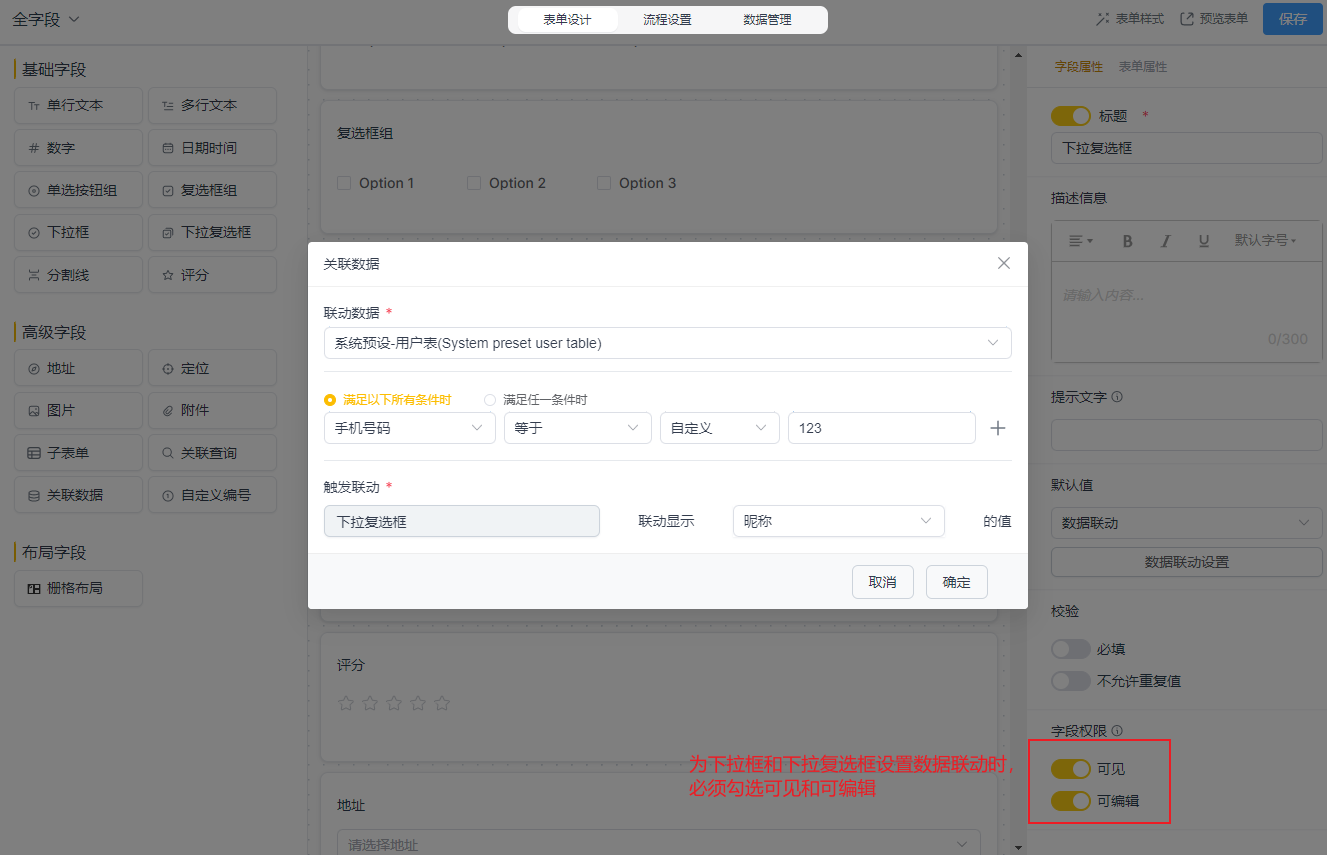Open the 默认字号 font size dropdown
Image resolution: width=1327 pixels, height=855 pixels.
point(1265,241)
